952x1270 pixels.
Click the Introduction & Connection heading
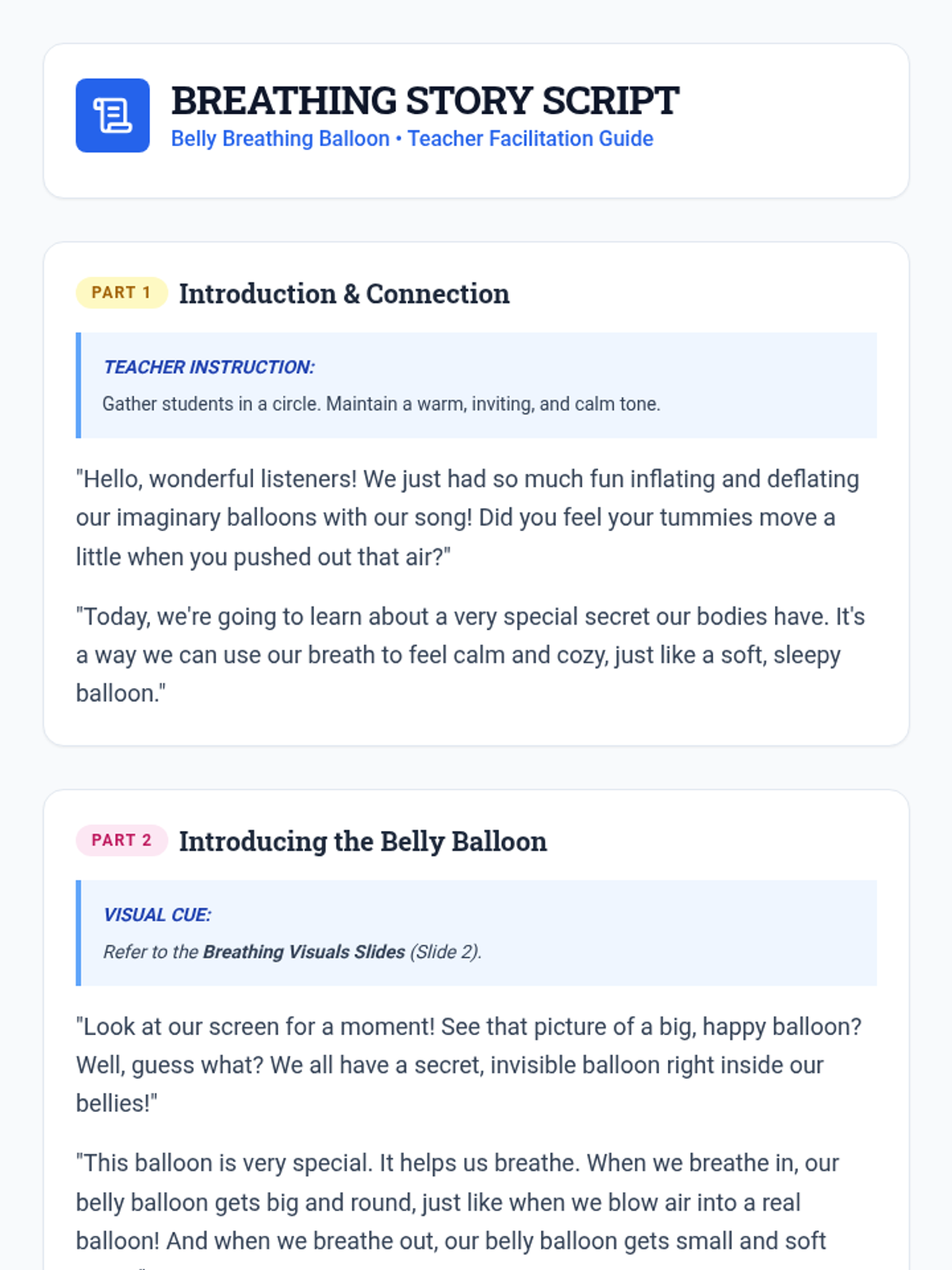pyautogui.click(x=344, y=294)
